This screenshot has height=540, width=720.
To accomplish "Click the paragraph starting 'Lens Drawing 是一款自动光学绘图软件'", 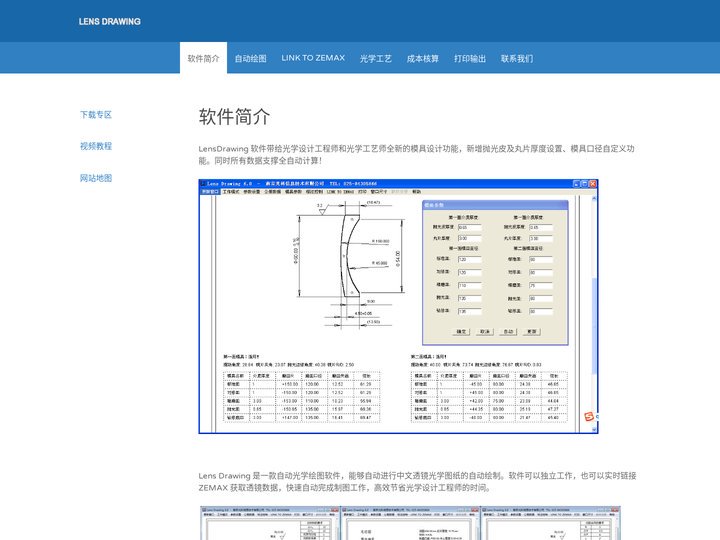I will pyautogui.click(x=417, y=481).
